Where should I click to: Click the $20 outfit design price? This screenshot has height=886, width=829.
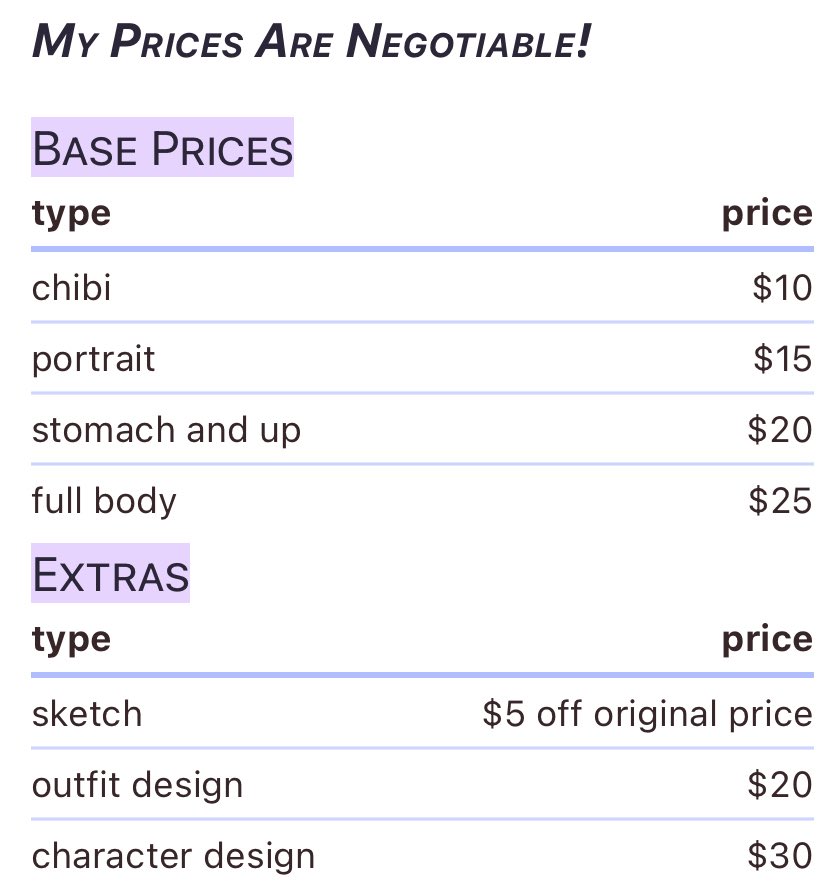pos(780,784)
